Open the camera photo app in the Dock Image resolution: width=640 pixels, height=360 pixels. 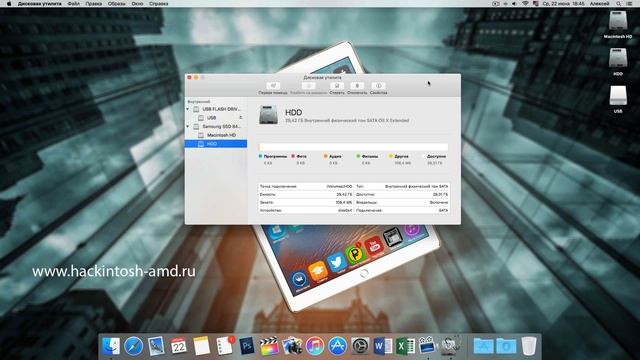pyautogui.click(x=292, y=346)
